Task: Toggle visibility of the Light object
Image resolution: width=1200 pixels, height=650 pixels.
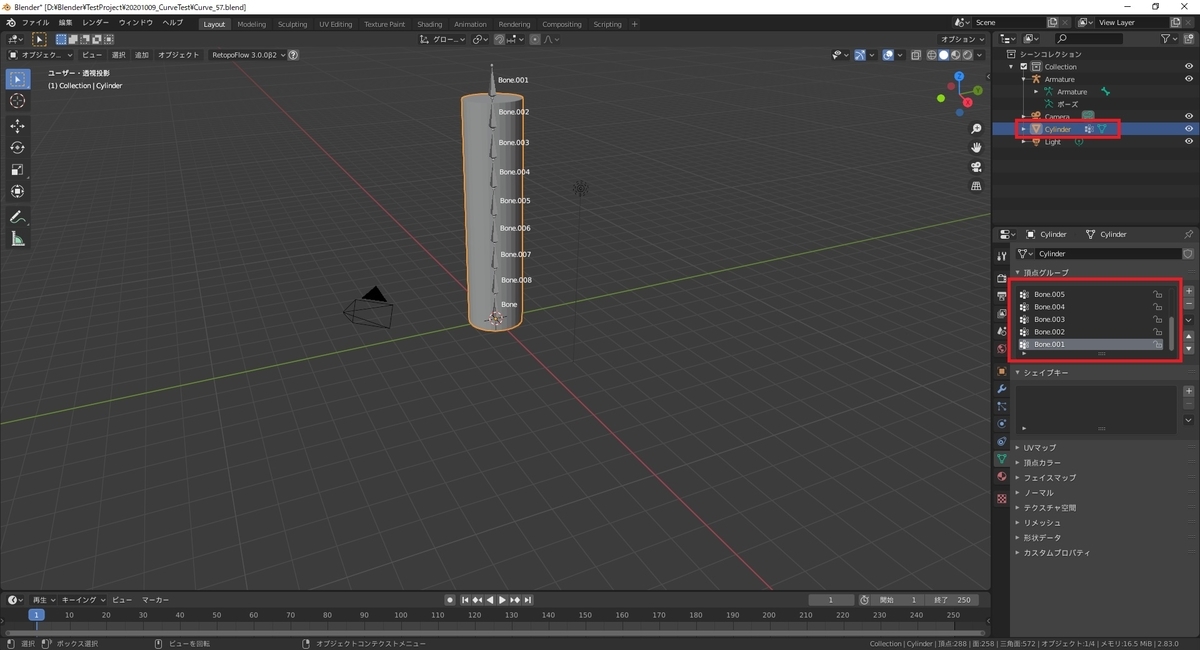Action: [x=1189, y=142]
